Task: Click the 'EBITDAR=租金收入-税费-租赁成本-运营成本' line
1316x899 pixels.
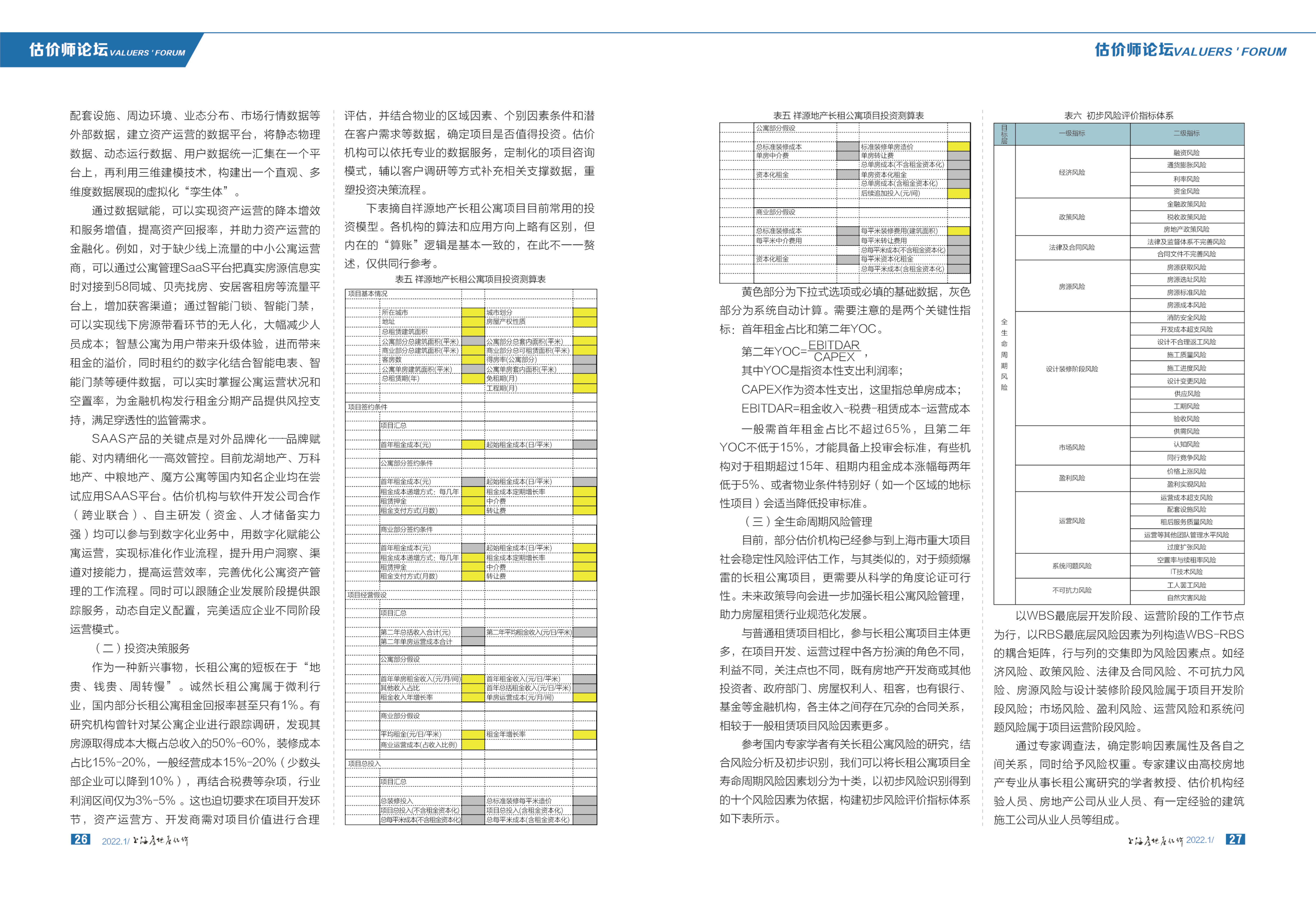Action: coord(856,408)
